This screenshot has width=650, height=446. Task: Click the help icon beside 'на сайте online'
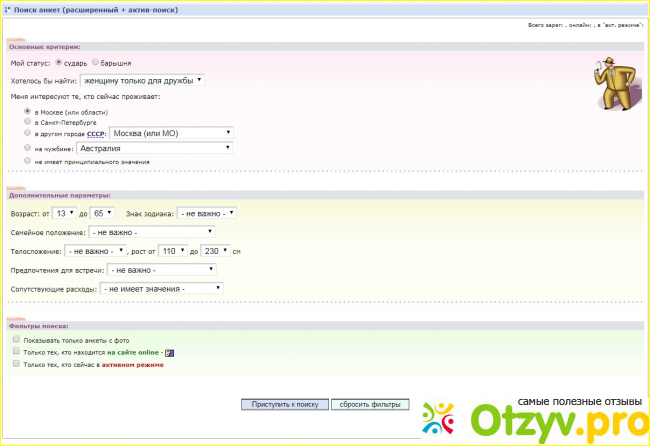tap(170, 352)
